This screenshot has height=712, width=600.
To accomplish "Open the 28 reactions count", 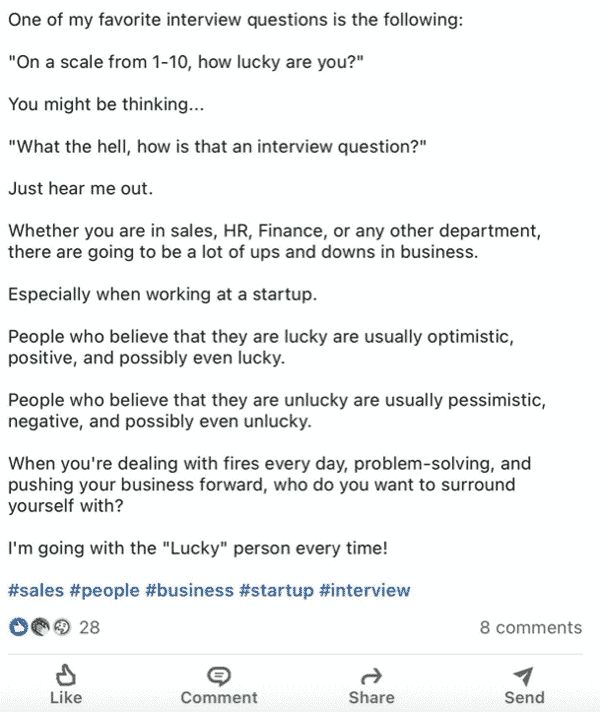I will tap(89, 627).
